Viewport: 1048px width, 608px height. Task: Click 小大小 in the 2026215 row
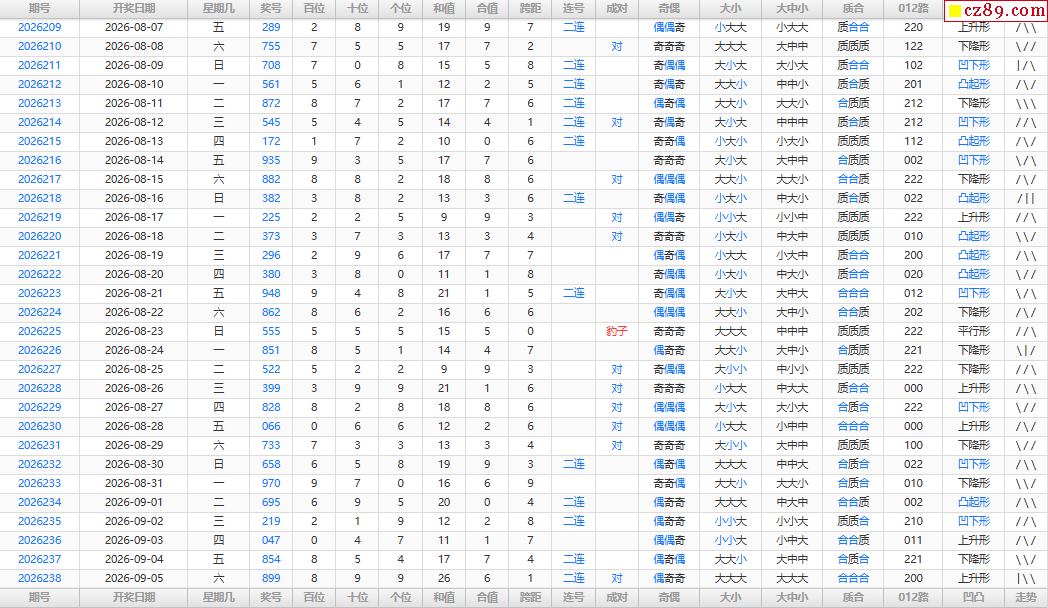(731, 142)
